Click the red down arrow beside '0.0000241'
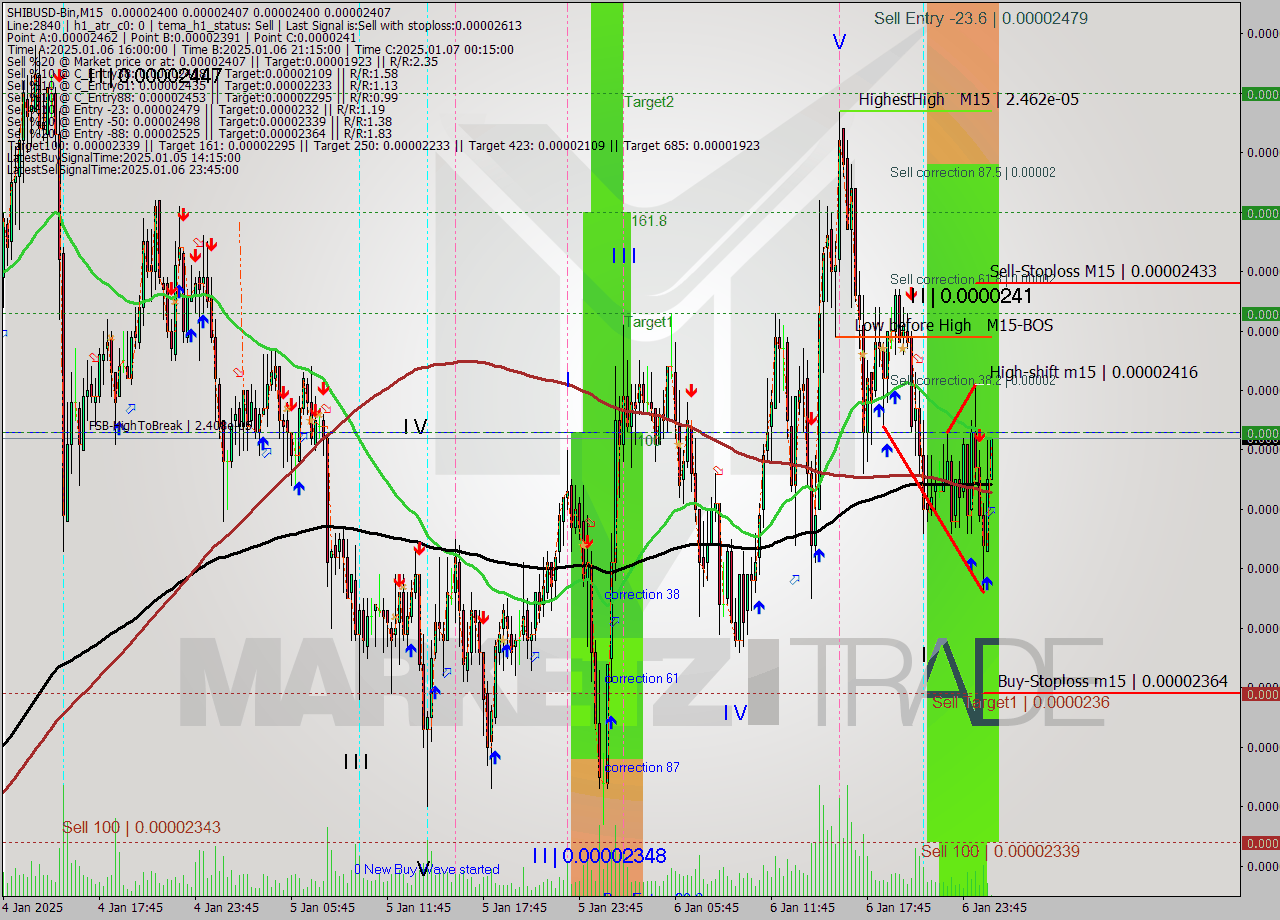 (x=911, y=294)
